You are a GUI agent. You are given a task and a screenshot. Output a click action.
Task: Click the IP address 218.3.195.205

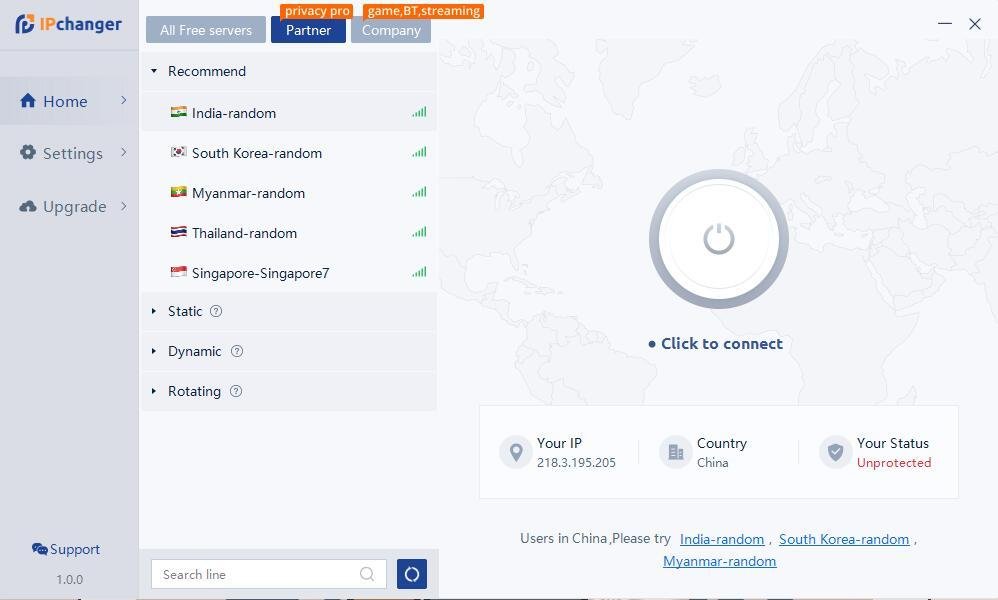pos(576,463)
